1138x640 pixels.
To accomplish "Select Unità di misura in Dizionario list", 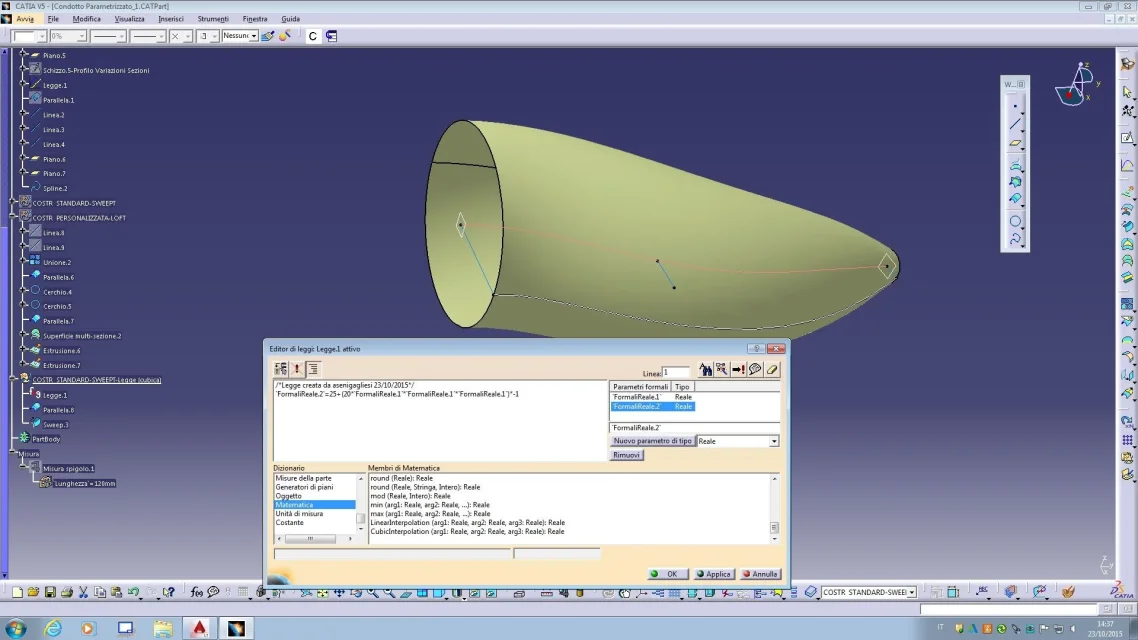I will tap(299, 514).
